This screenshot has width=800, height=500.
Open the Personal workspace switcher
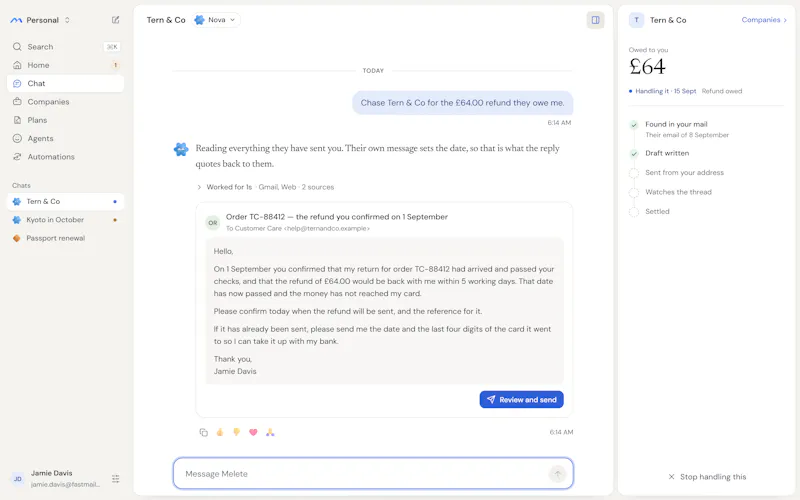(x=40, y=20)
